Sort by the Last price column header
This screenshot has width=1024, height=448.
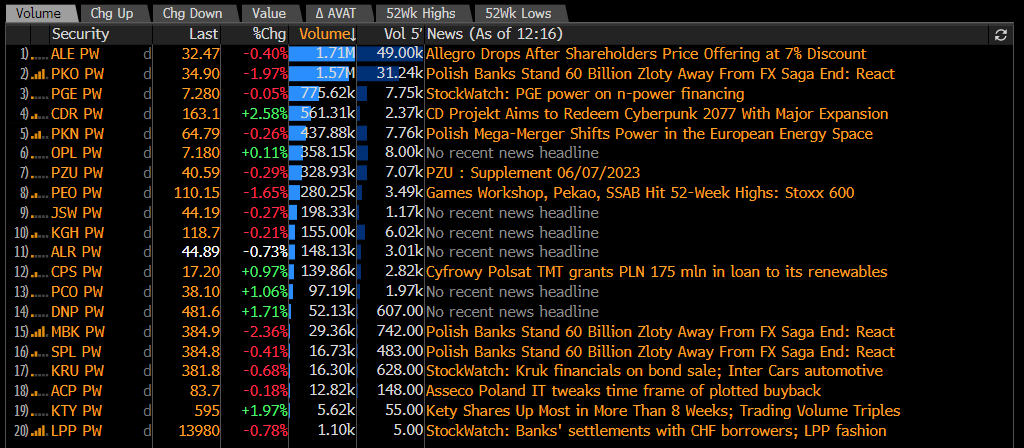204,34
